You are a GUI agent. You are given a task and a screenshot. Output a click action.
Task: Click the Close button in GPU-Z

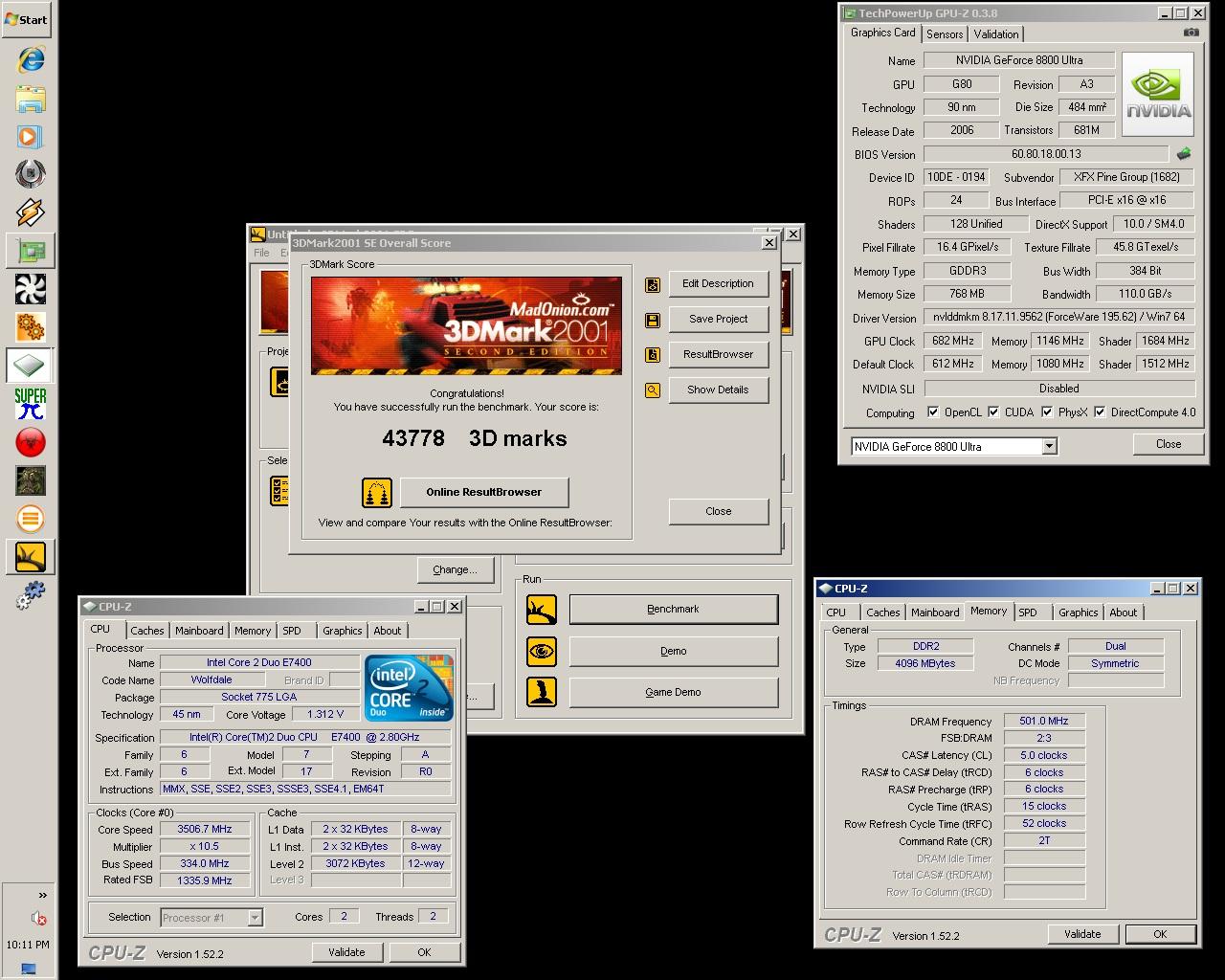1169,444
